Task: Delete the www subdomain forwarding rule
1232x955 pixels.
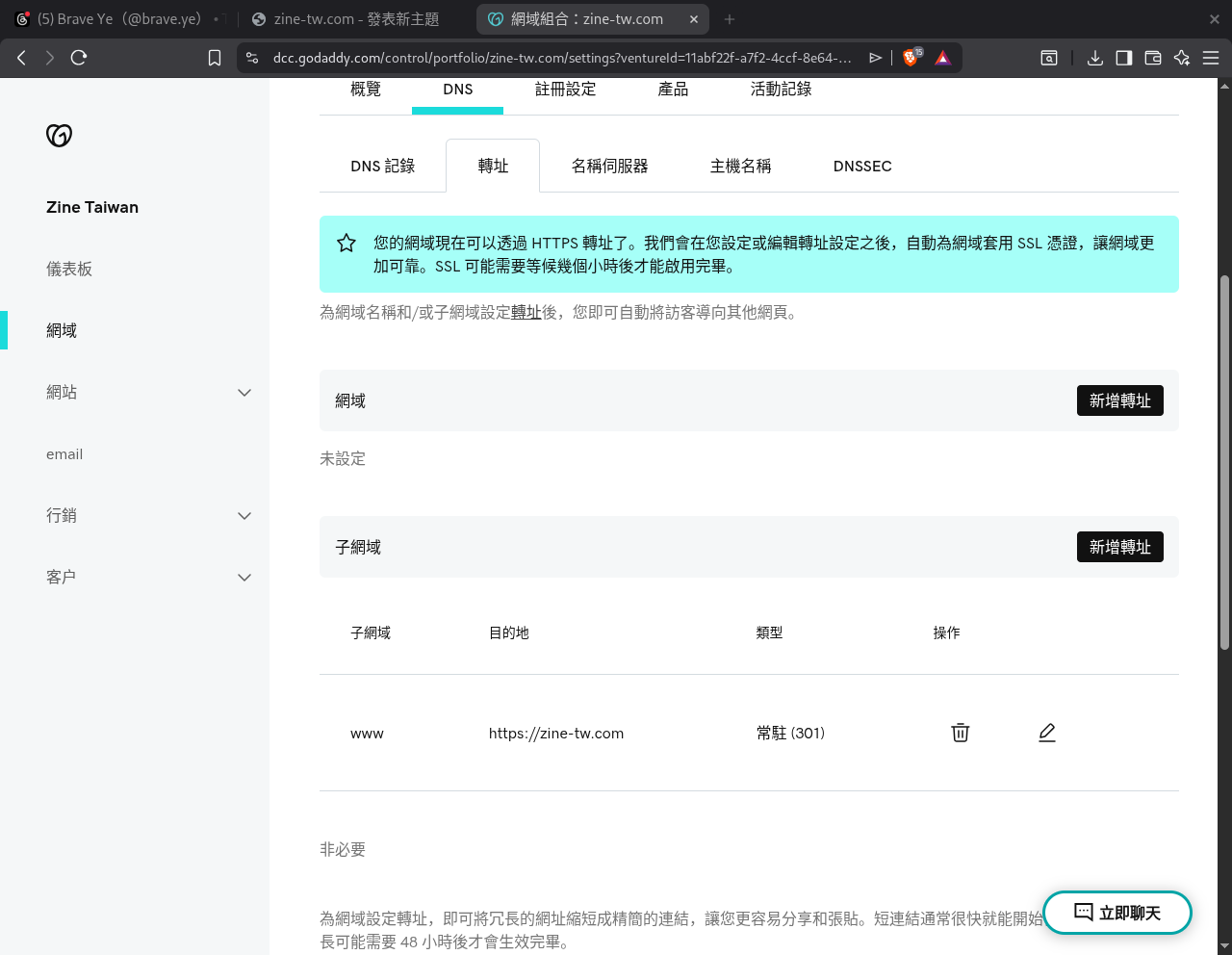Action: coord(960,733)
